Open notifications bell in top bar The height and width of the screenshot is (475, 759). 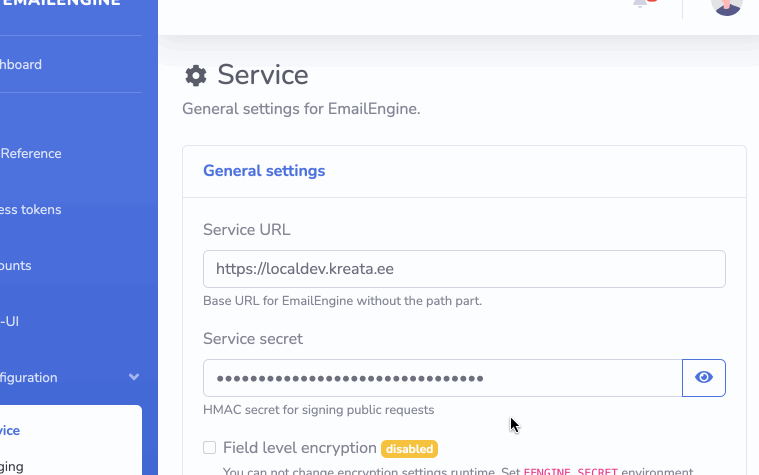pyautogui.click(x=641, y=3)
